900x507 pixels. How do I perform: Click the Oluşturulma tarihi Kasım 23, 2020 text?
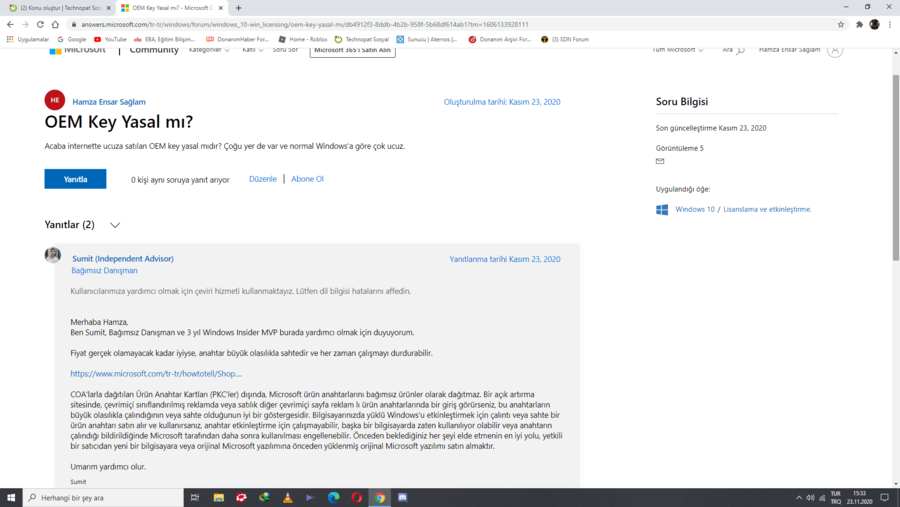click(502, 102)
